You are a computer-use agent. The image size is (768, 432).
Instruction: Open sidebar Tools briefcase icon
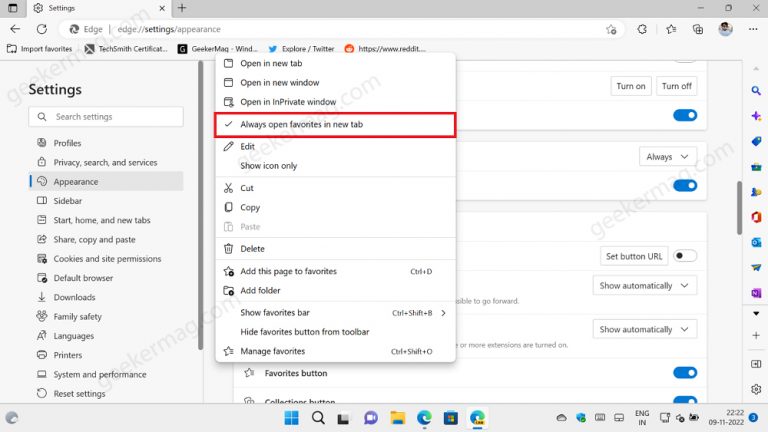click(x=756, y=167)
